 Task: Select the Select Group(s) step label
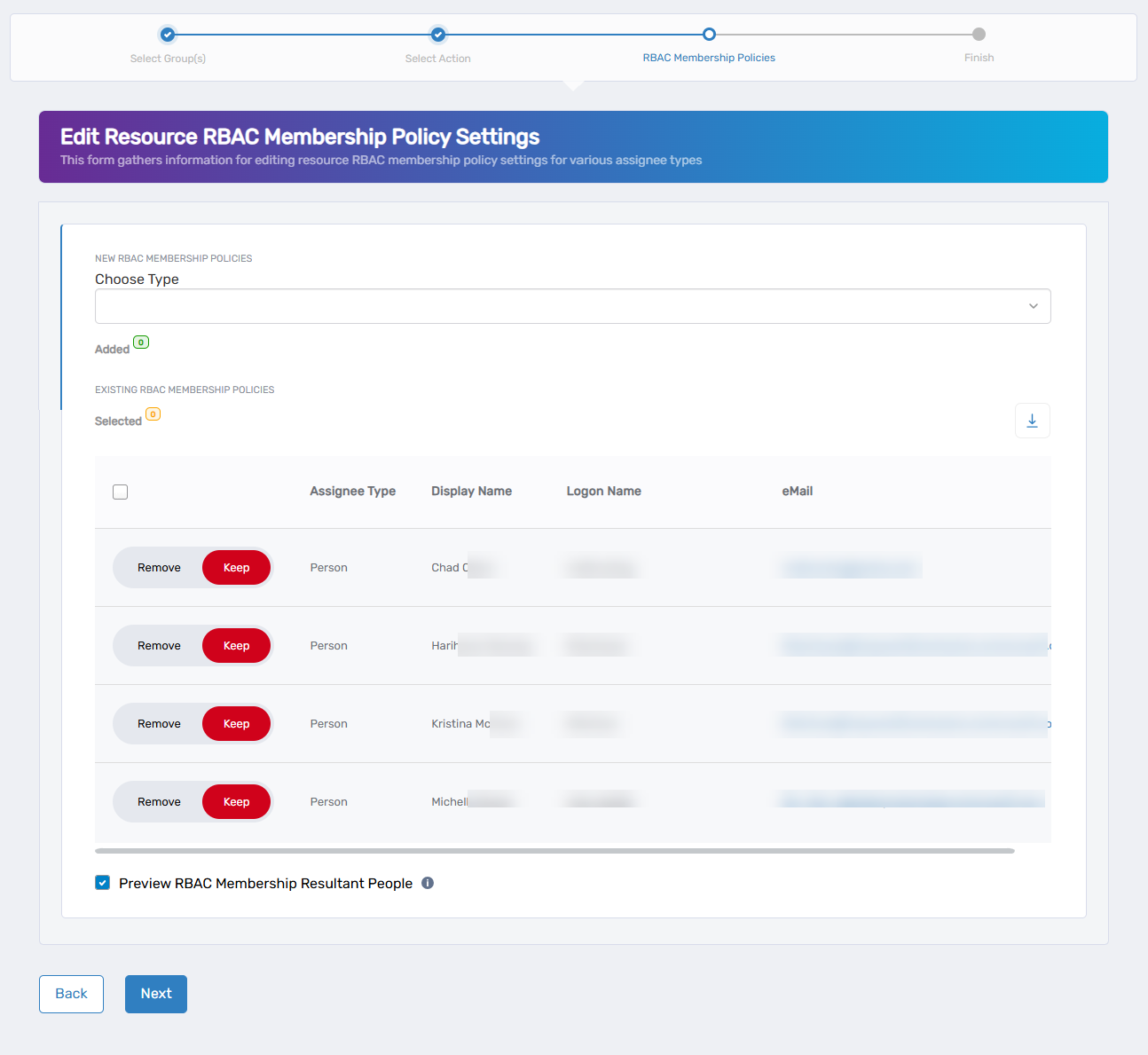(168, 58)
